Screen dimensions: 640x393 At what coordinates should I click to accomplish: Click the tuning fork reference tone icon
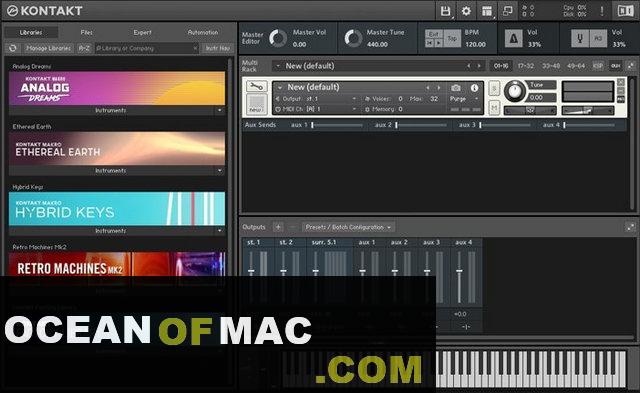(580, 39)
